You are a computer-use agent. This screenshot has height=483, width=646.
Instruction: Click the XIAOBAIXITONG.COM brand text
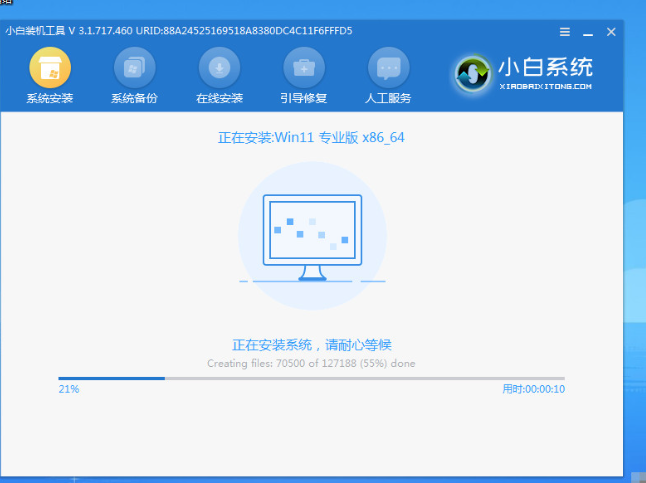tap(545, 87)
